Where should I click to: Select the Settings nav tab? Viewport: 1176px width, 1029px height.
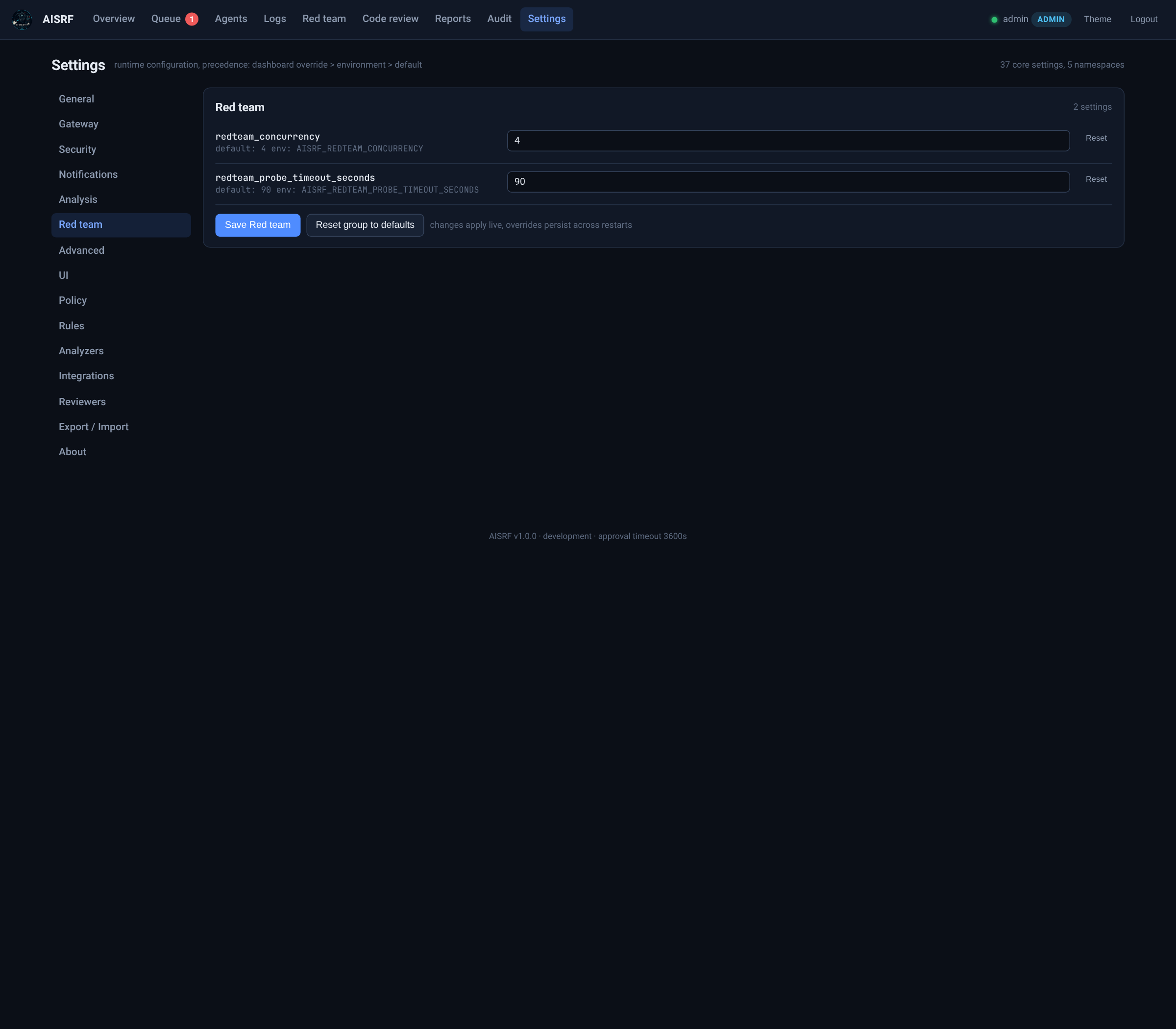(547, 19)
